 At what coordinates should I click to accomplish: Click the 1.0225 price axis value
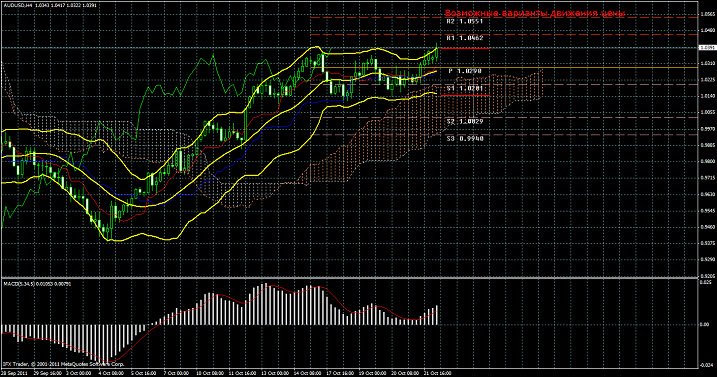pyautogui.click(x=707, y=80)
